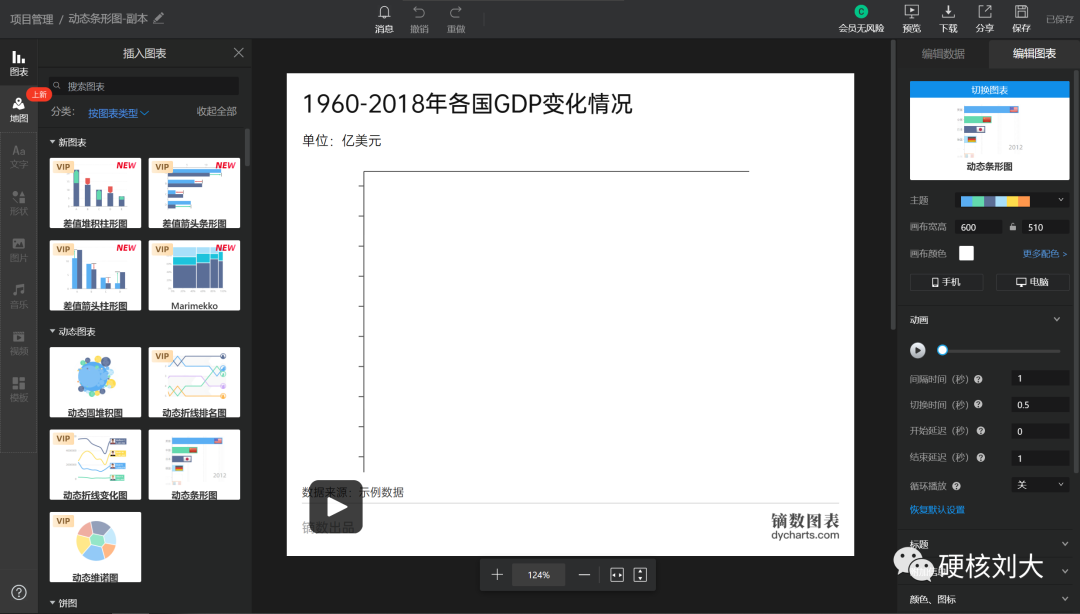
Task: Click the help question mark icon
Action: pos(19,593)
